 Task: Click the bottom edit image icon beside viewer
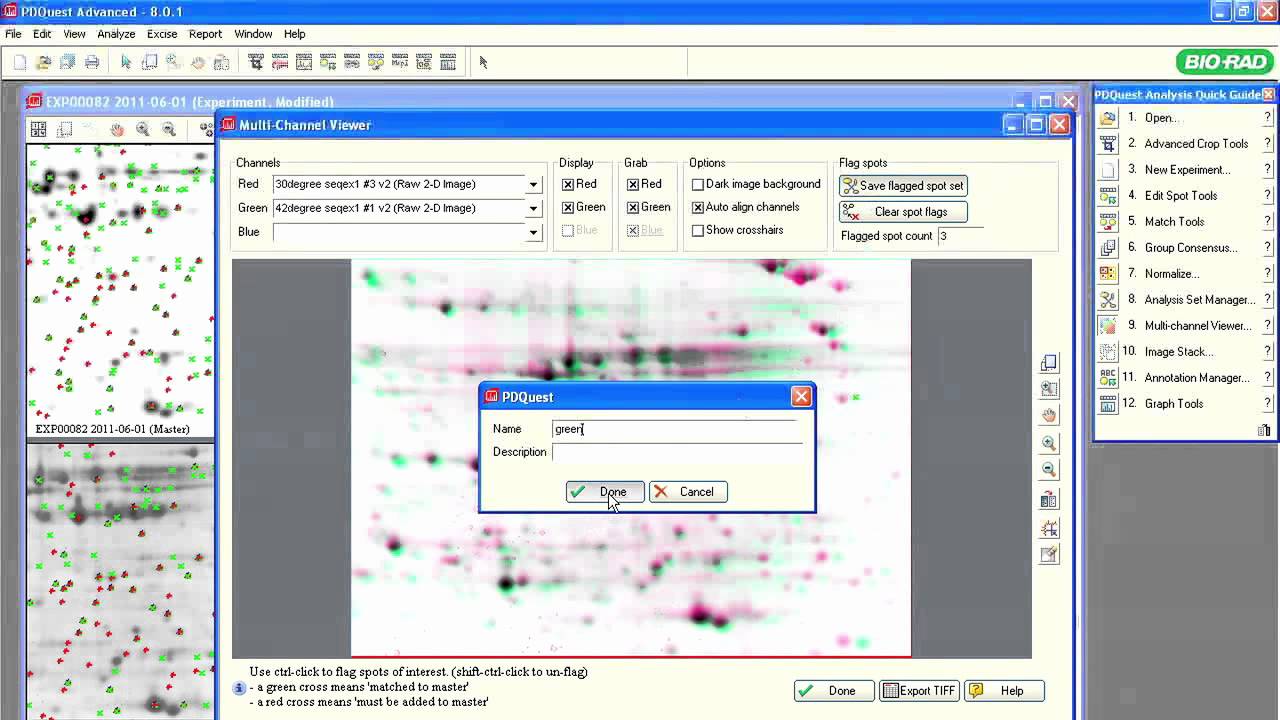pos(1049,554)
